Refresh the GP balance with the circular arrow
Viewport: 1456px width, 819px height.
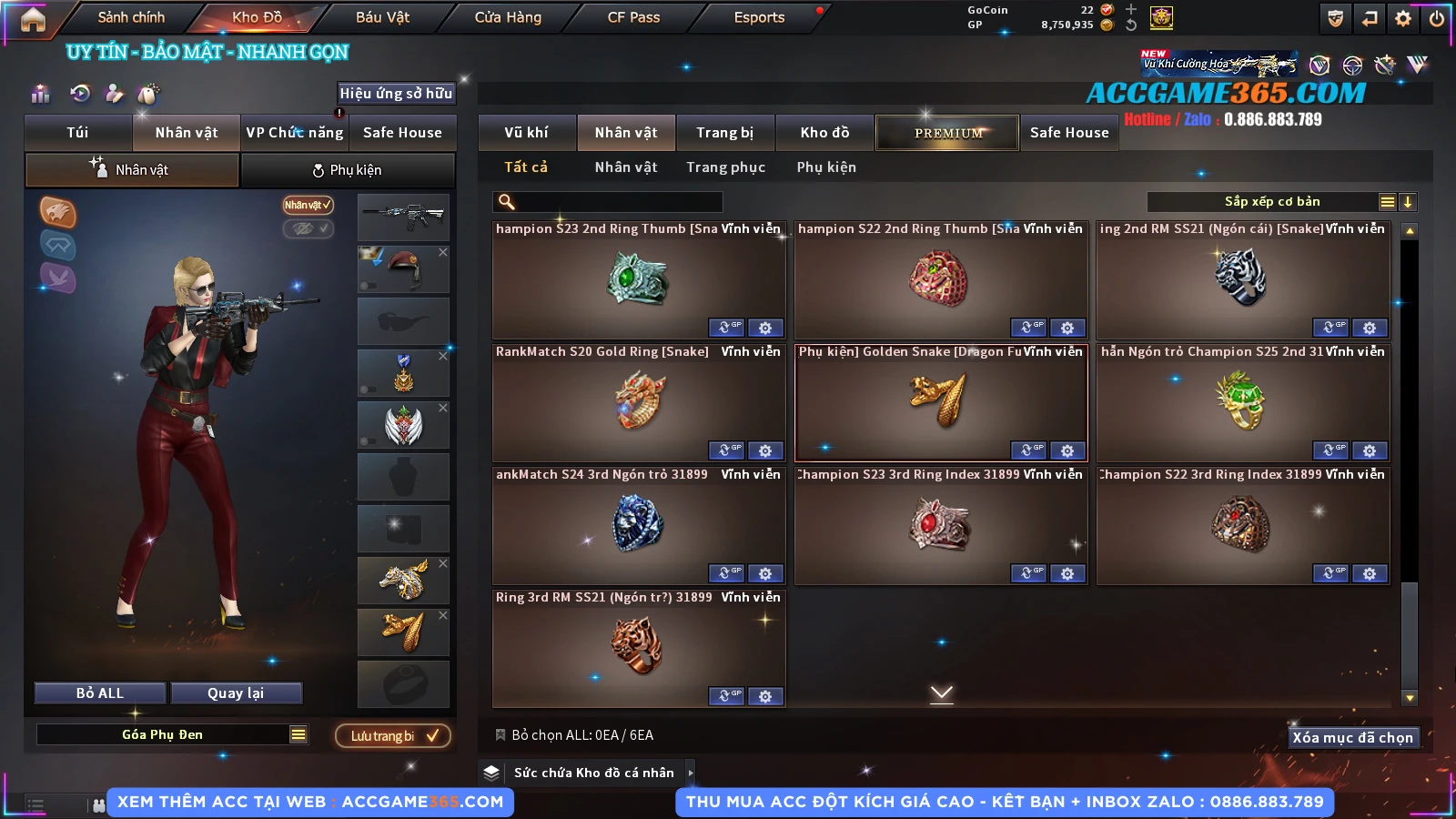(1130, 25)
